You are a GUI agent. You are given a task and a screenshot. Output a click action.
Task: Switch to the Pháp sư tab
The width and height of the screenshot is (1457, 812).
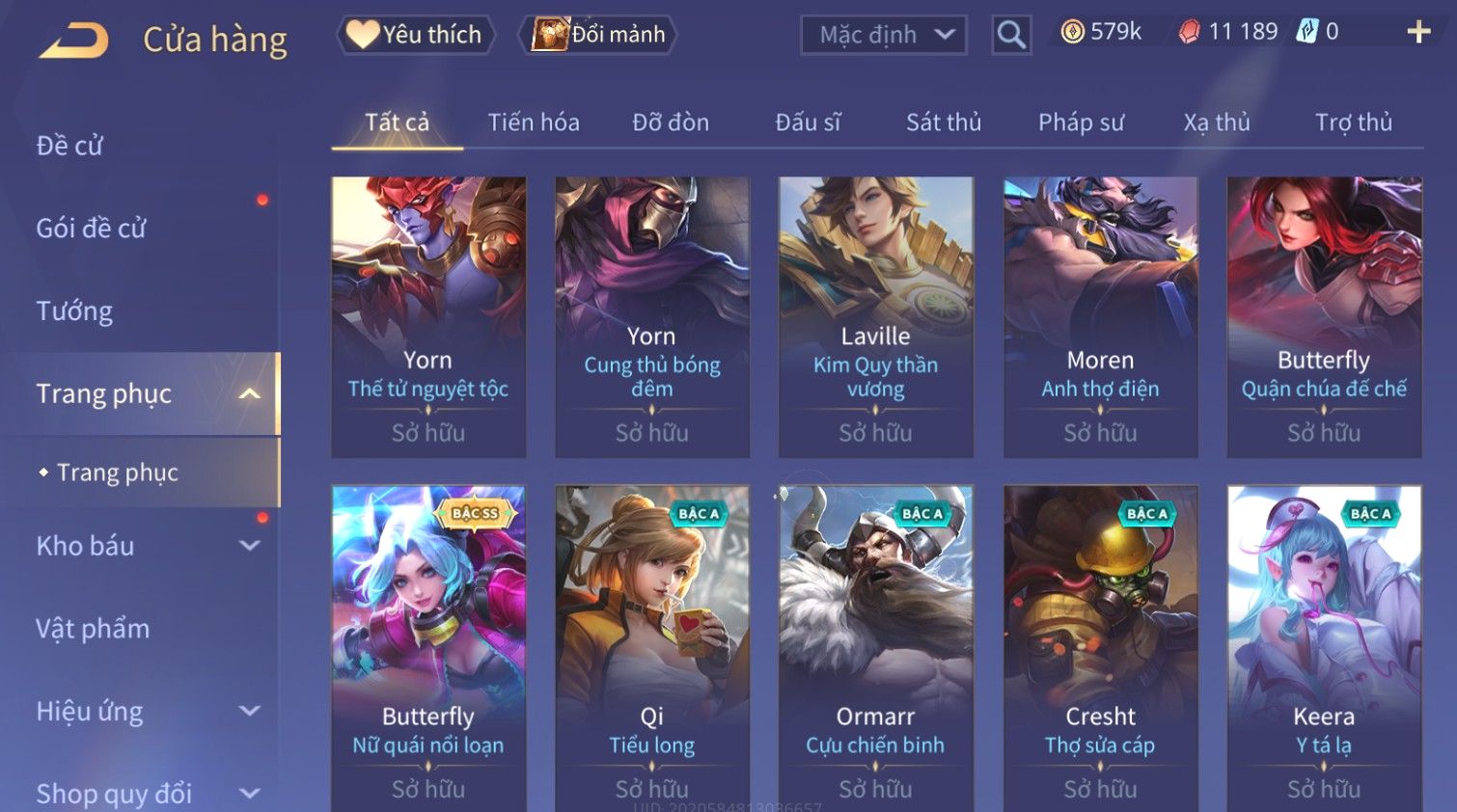tap(1081, 122)
